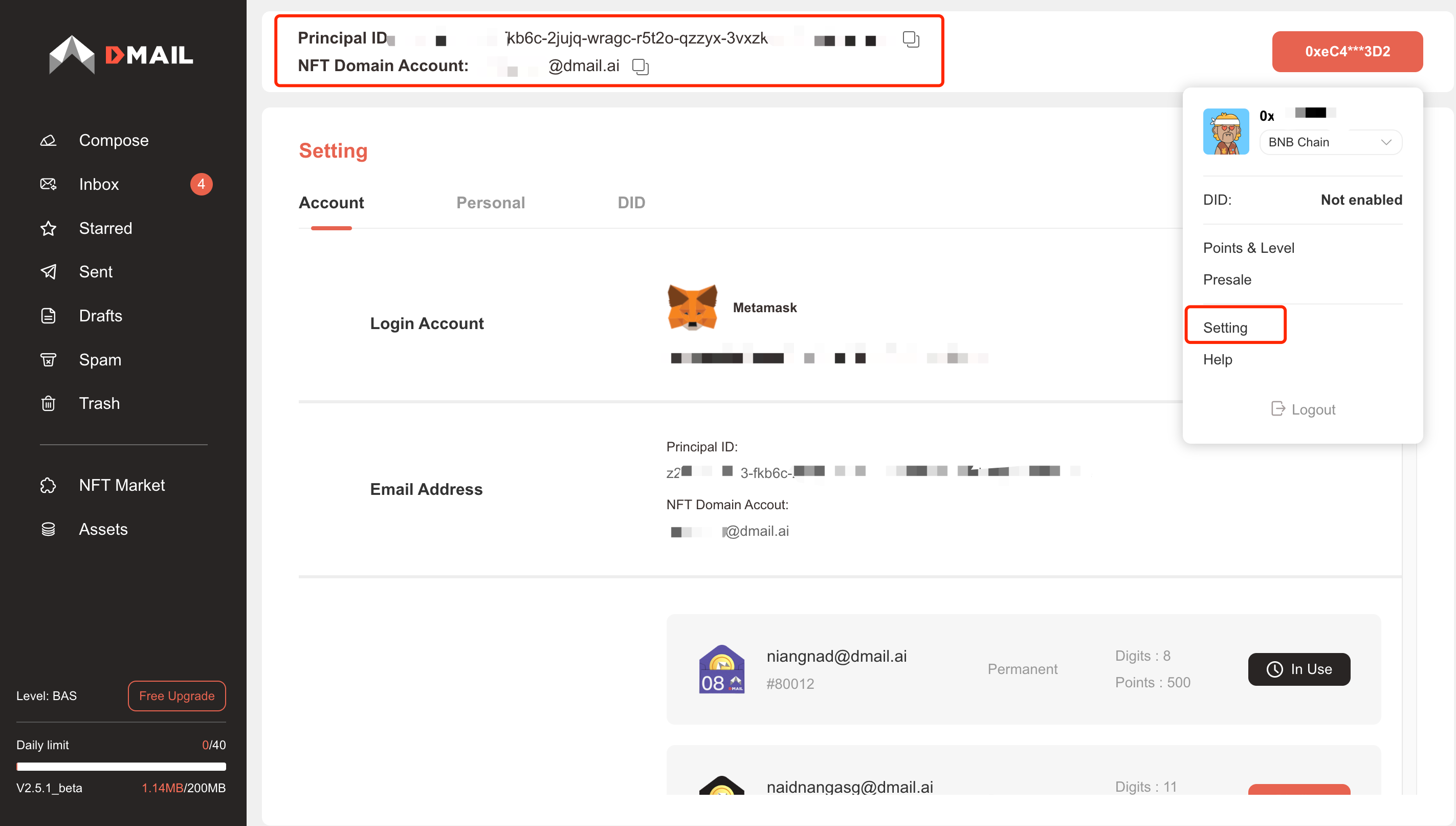Screen dimensions: 1456x826
Task: Switch to the Personal tab
Action: pyautogui.click(x=491, y=203)
